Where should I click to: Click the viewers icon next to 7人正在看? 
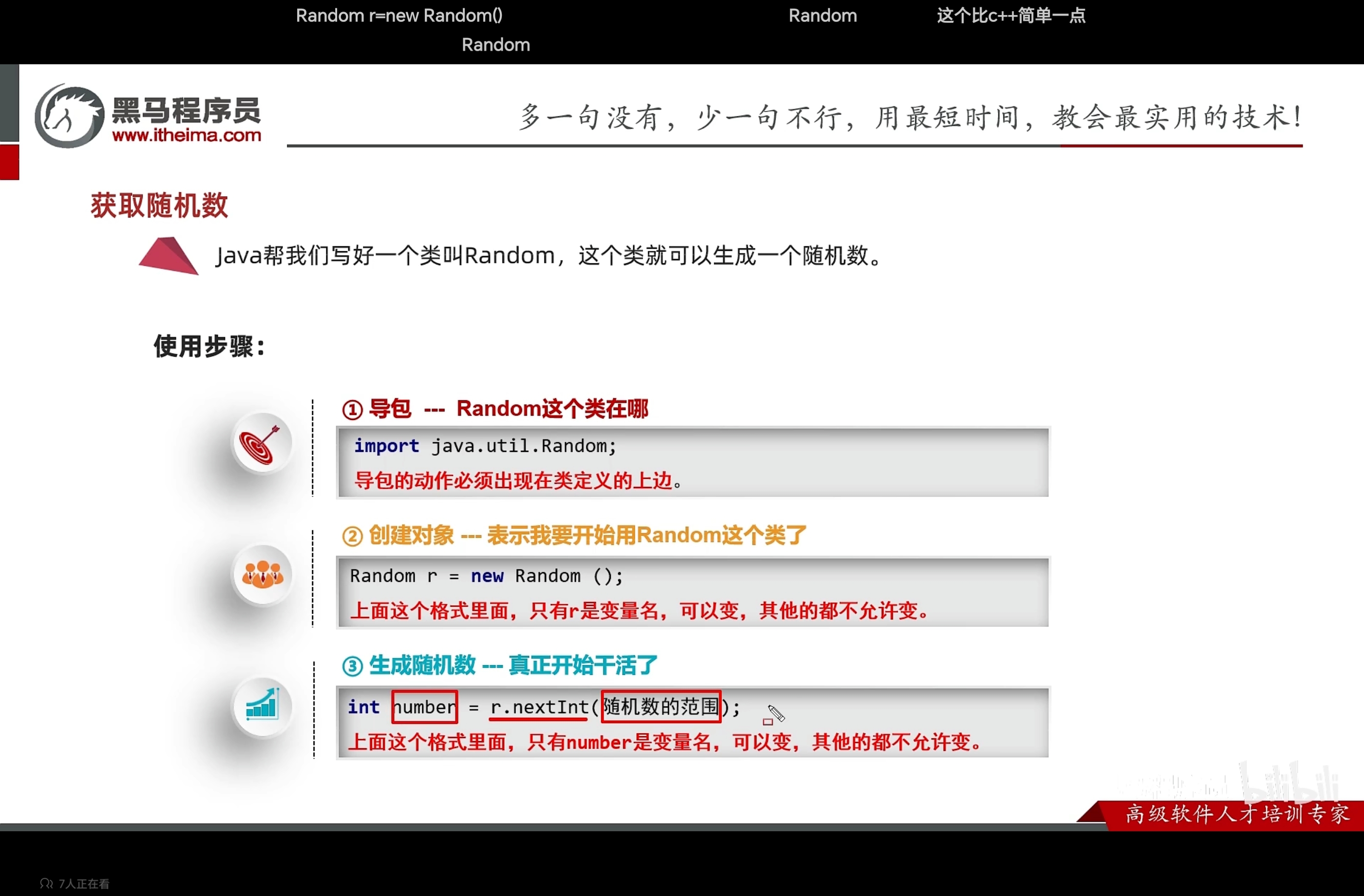46,883
